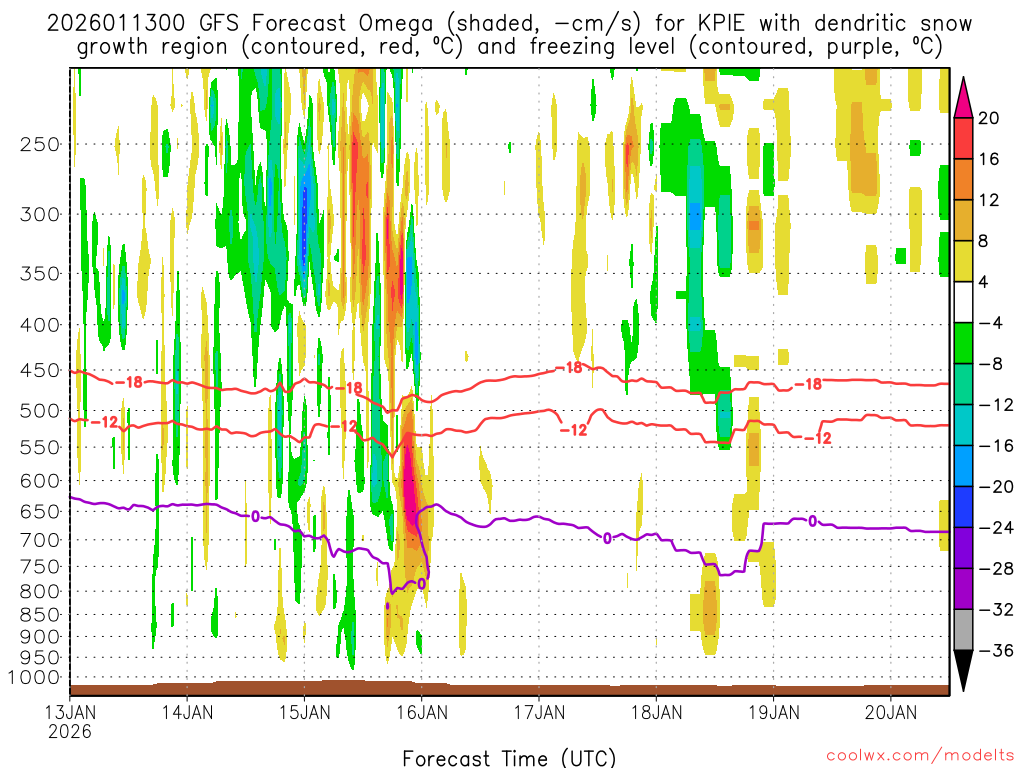Viewport: 1024px width, 768px height.
Task: Click the magenta up arrow atop the colorbar
Action: (965, 95)
